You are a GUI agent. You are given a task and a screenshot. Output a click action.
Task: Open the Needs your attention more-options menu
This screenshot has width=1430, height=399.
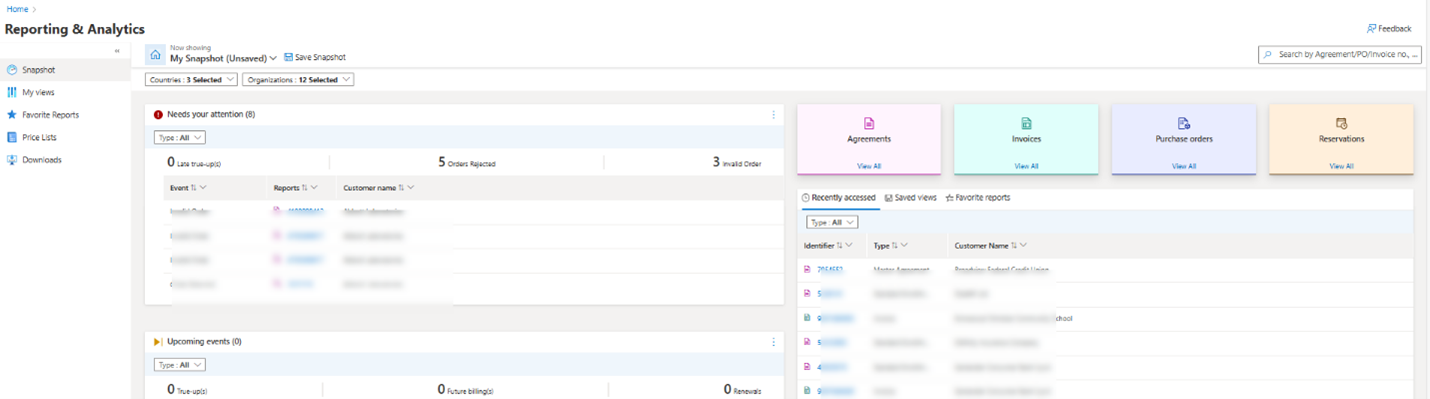tap(773, 115)
